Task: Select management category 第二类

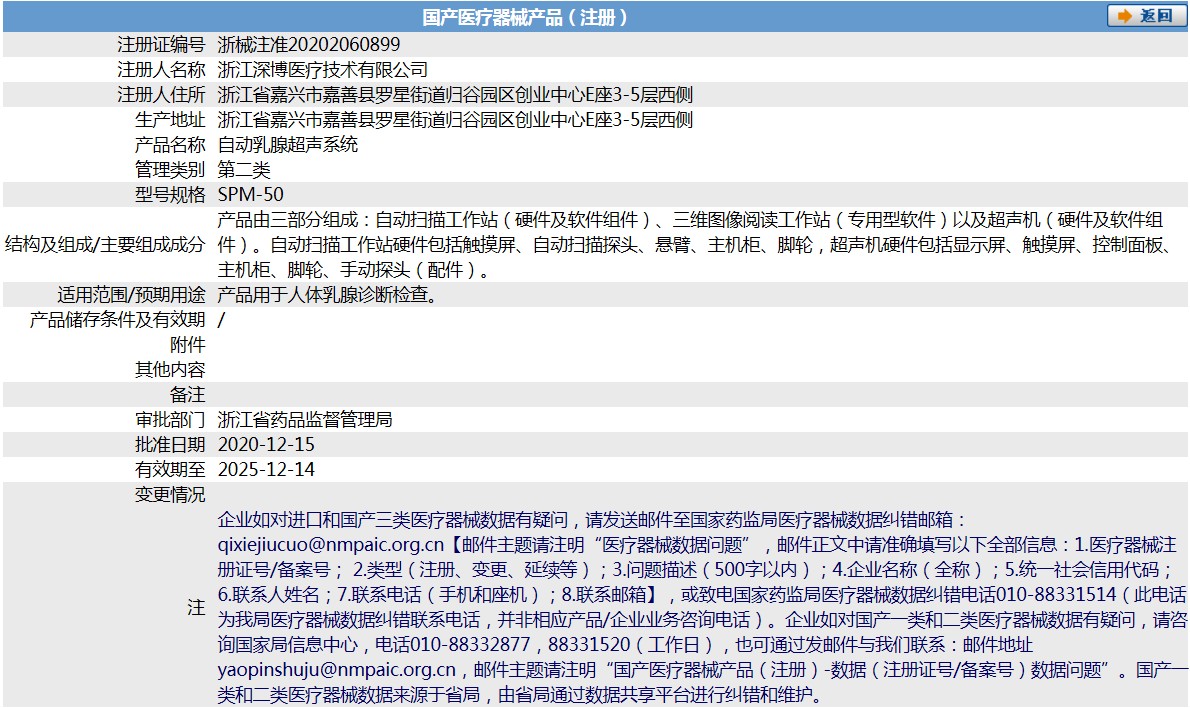Action: (244, 170)
